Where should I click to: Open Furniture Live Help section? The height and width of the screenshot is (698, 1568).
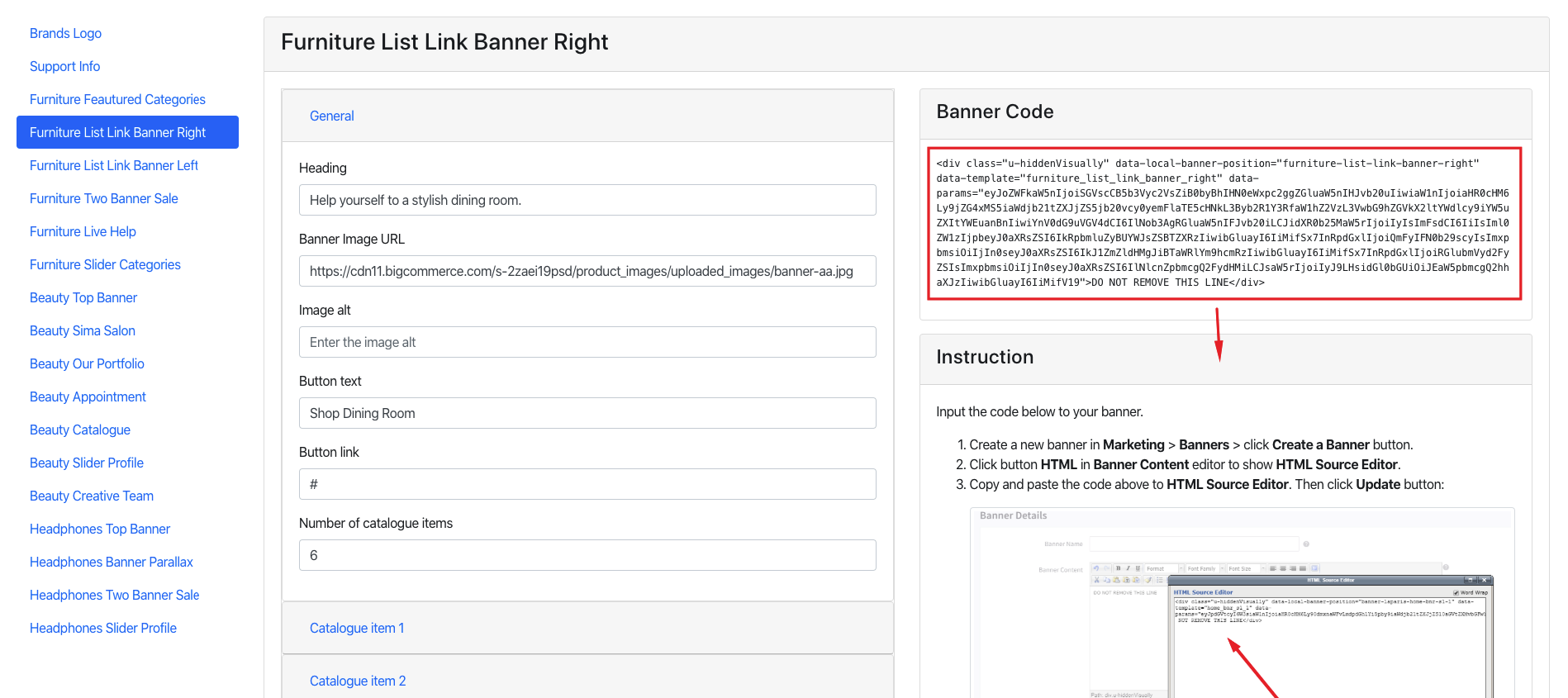tap(83, 231)
